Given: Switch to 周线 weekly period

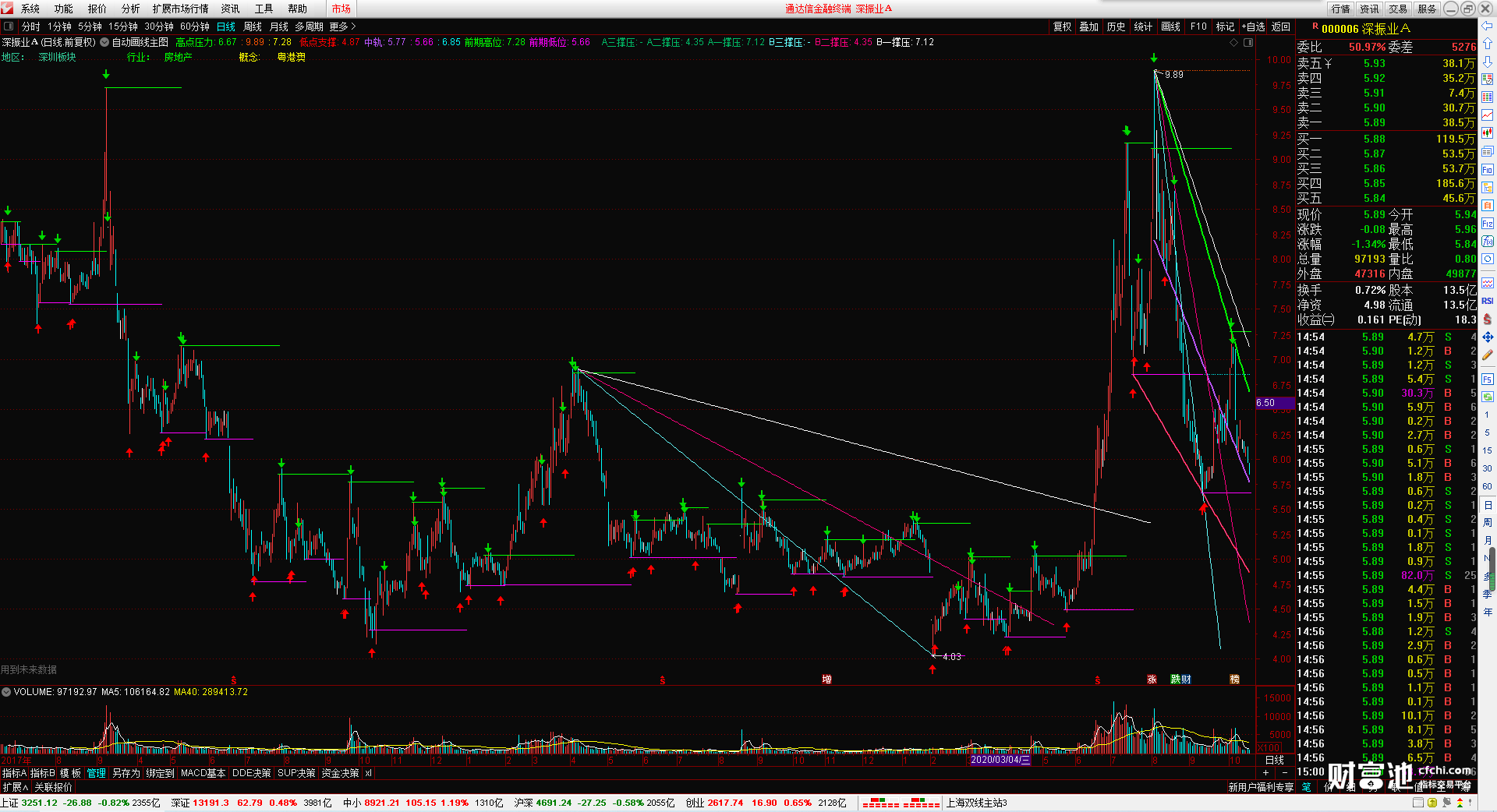Looking at the screenshot, I should [x=253, y=26].
